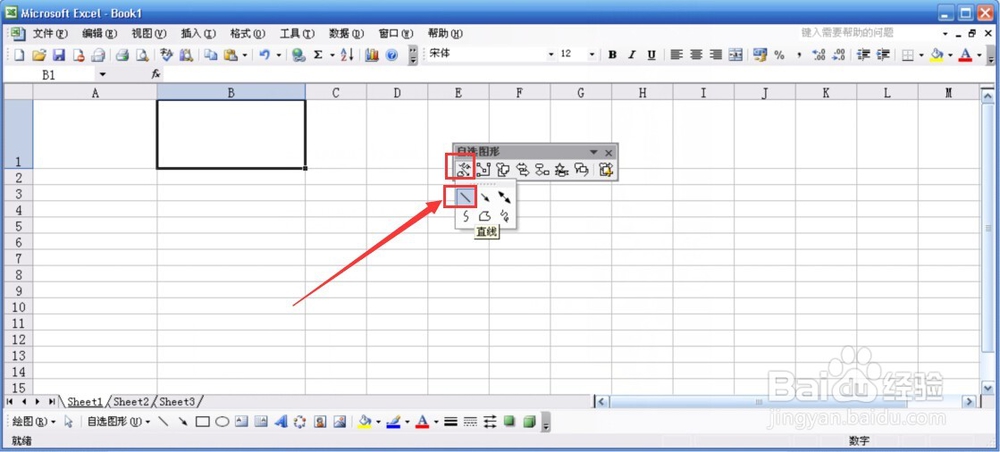1000x452 pixels.
Task: Click Decrease Decimal icon
Action: (x=839, y=55)
